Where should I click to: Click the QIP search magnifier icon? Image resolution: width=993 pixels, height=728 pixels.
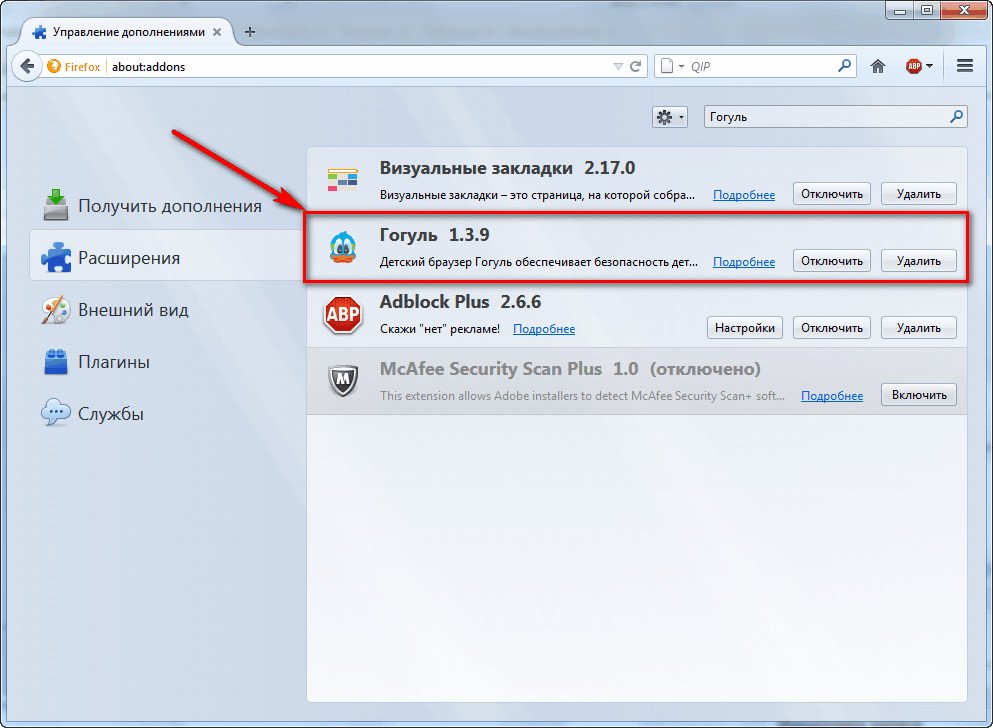click(844, 66)
